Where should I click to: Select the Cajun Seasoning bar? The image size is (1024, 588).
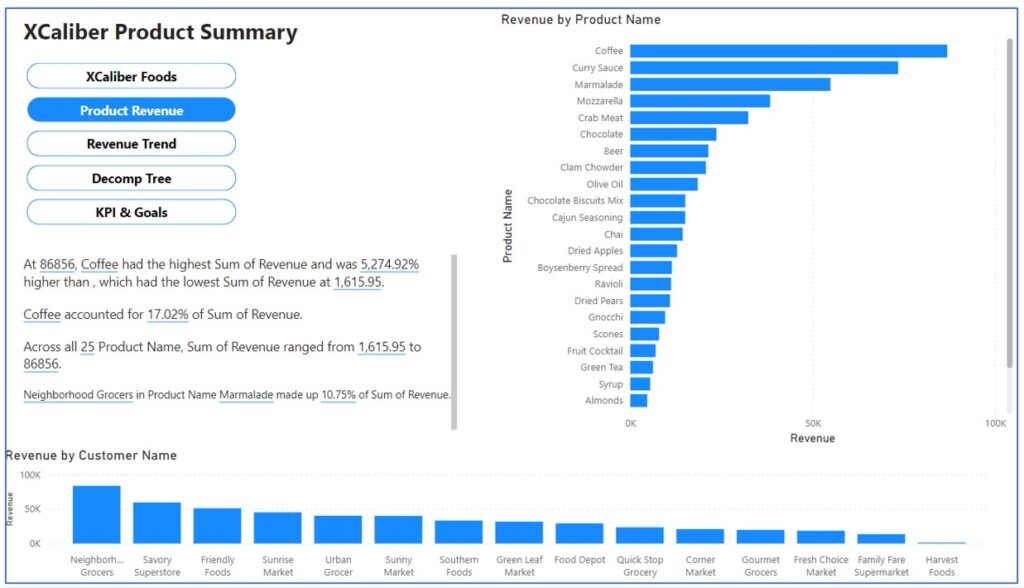(x=658, y=218)
